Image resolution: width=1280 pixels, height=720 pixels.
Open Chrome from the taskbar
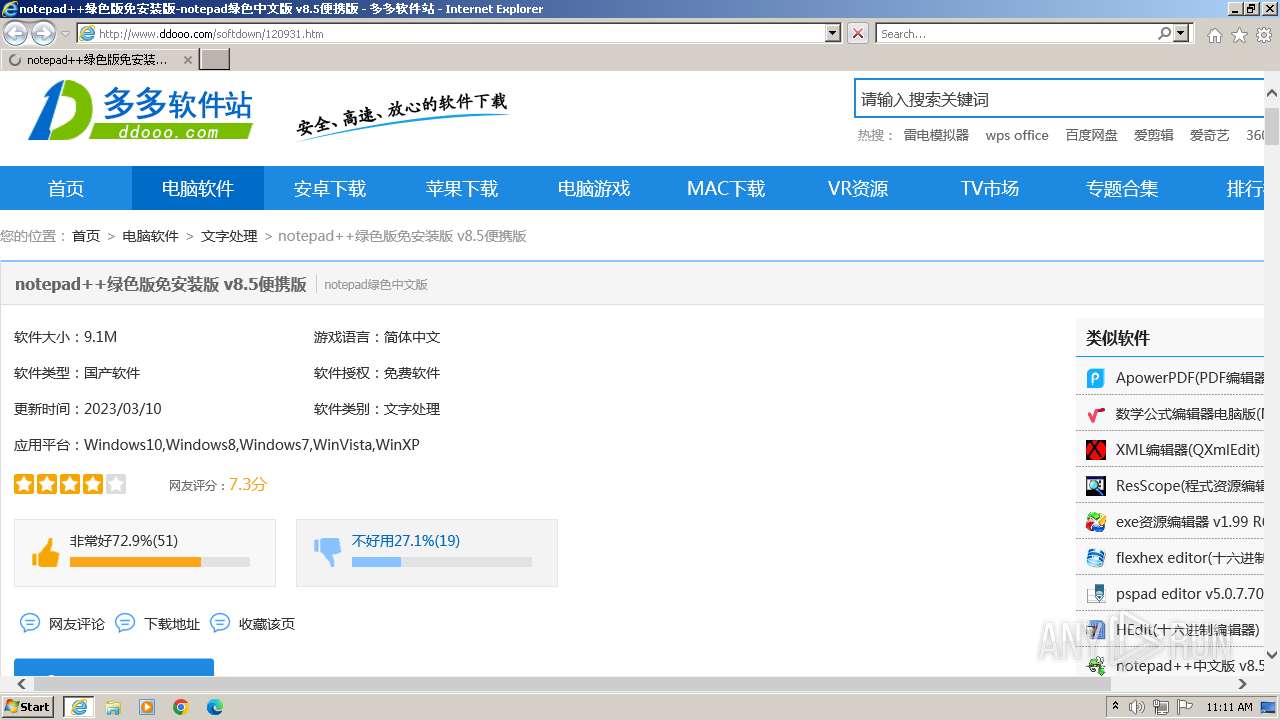coord(181,707)
